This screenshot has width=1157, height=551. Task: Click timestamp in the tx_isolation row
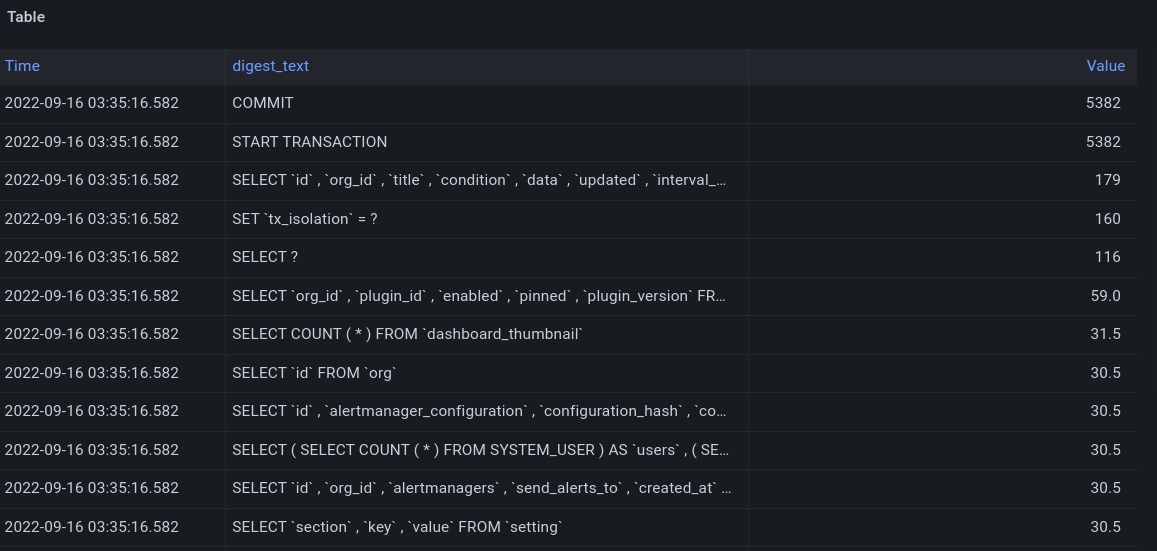(x=91, y=219)
